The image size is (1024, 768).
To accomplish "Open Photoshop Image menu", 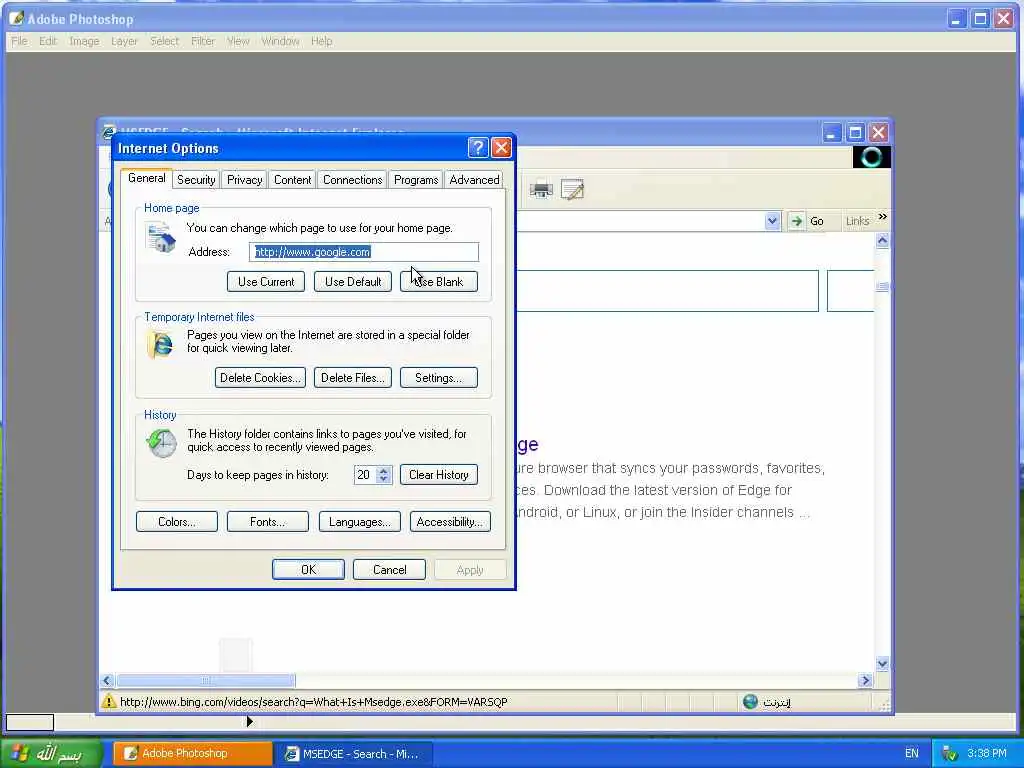I will pyautogui.click(x=84, y=41).
